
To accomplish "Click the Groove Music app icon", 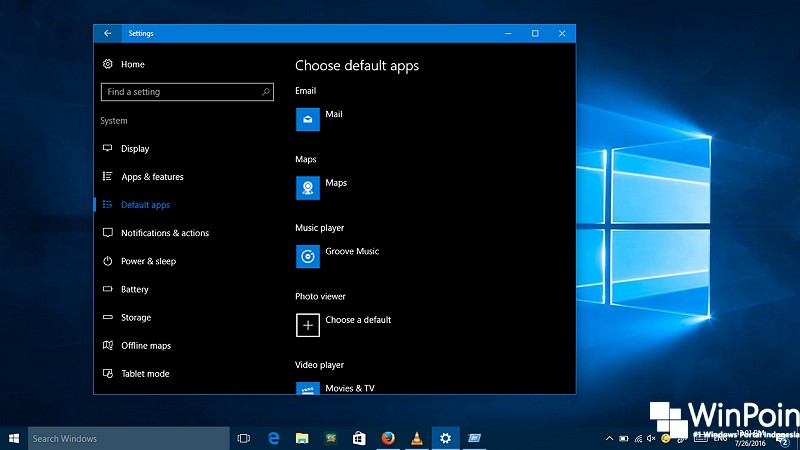I will (x=308, y=256).
